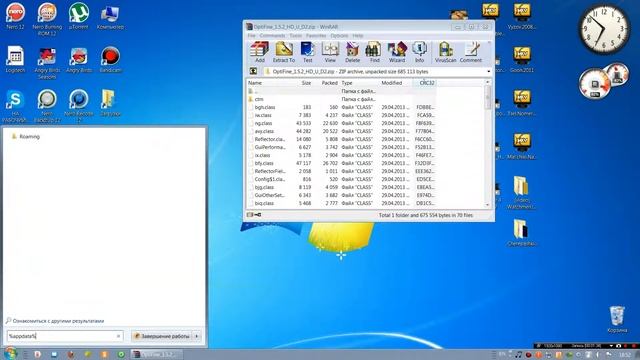
Task: Click the View toolbar icon in WinRAR
Action: (330, 52)
